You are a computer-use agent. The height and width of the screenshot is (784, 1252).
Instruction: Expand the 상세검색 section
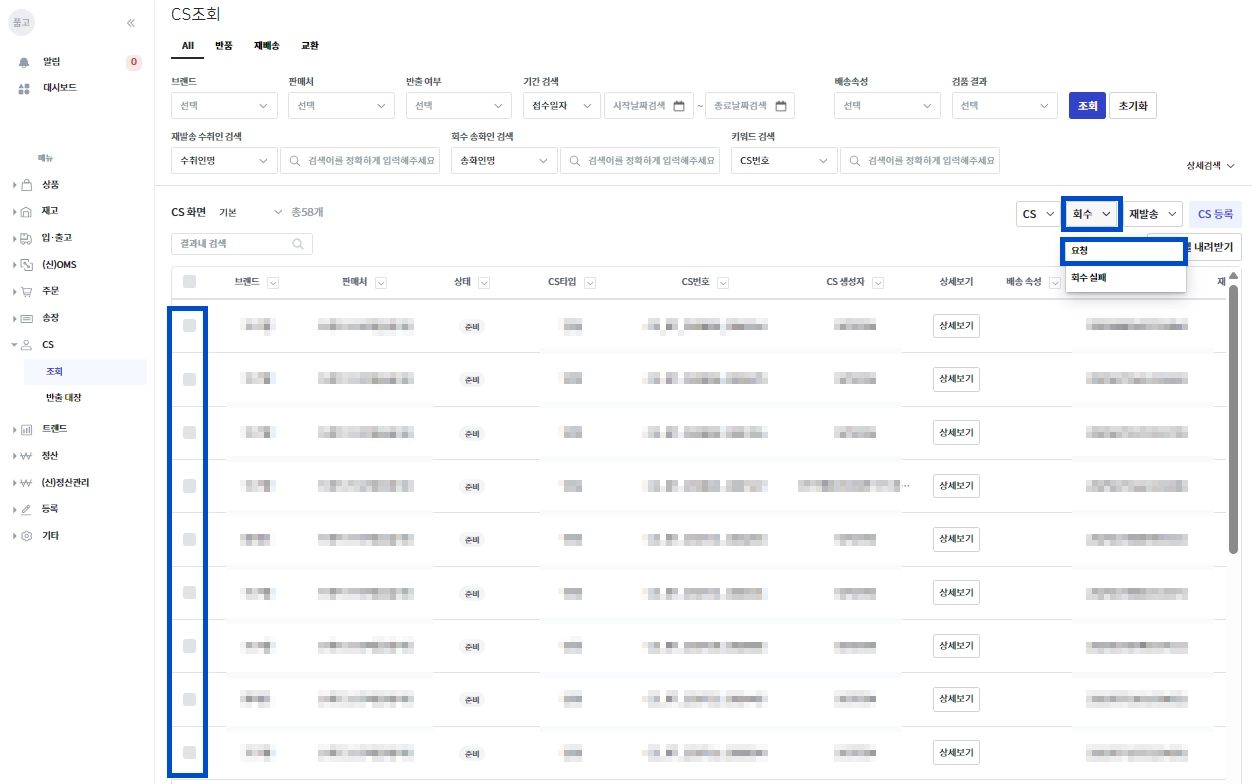(x=1210, y=165)
